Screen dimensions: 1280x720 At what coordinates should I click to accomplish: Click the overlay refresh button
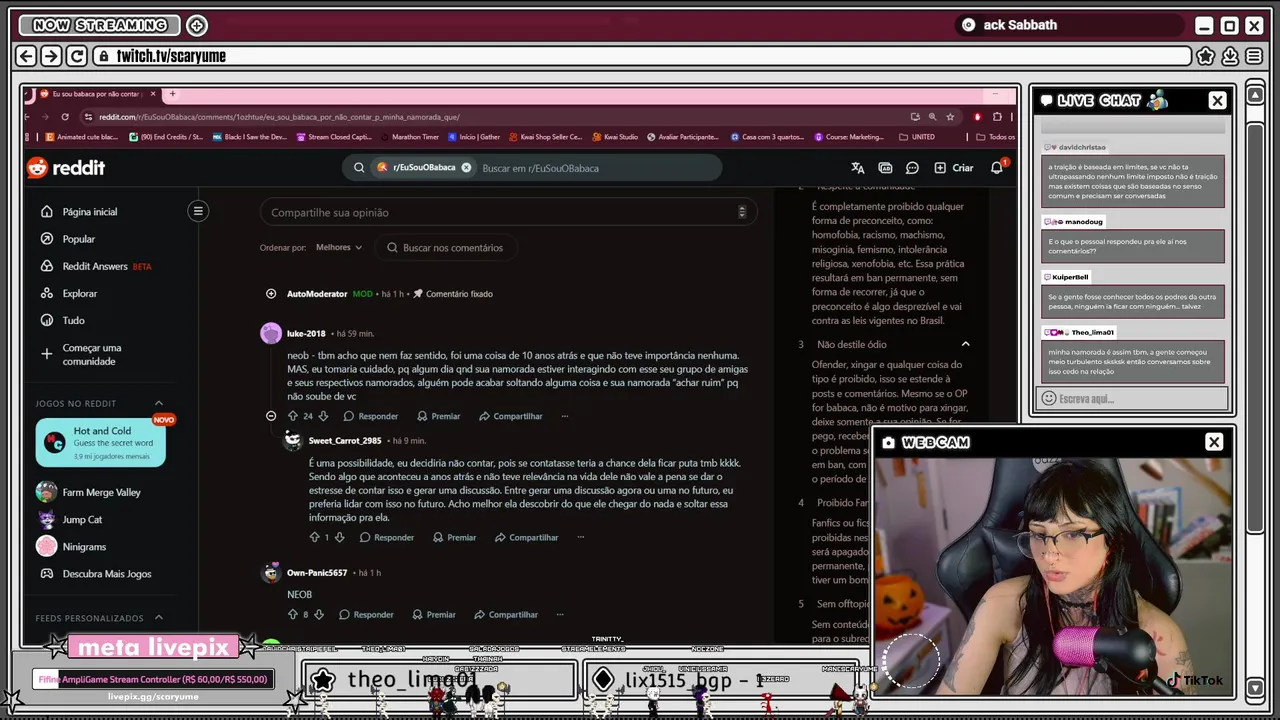click(x=76, y=56)
